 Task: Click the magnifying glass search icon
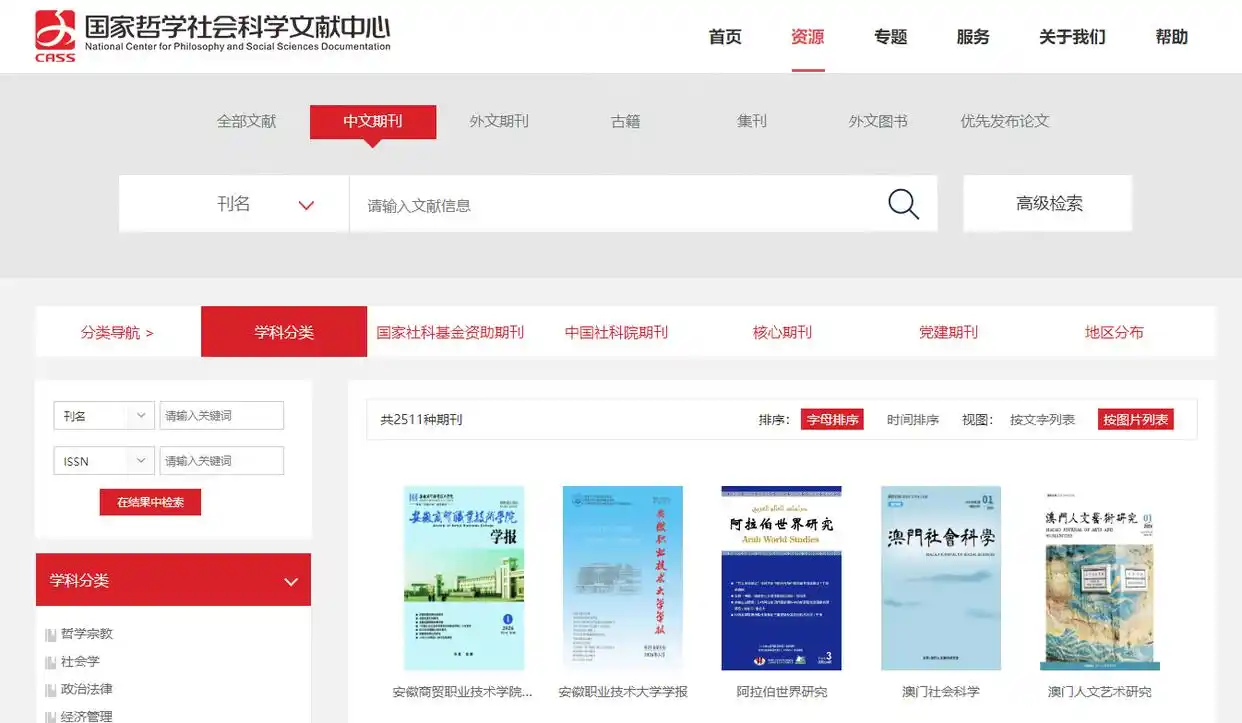(x=903, y=204)
